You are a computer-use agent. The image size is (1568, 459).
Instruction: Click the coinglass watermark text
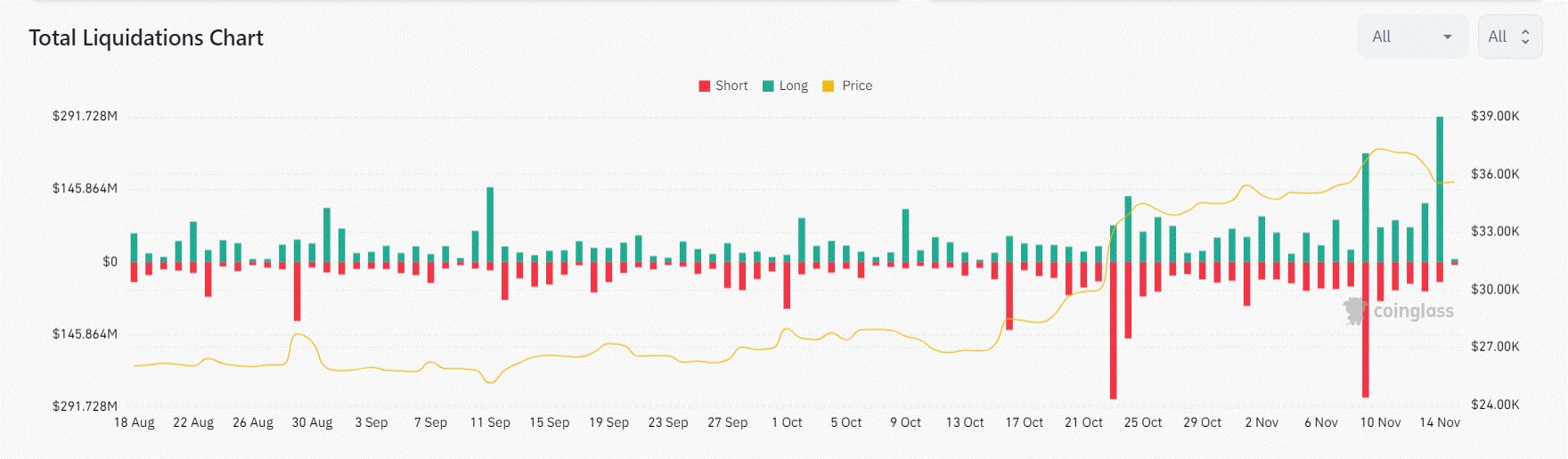tap(1413, 311)
